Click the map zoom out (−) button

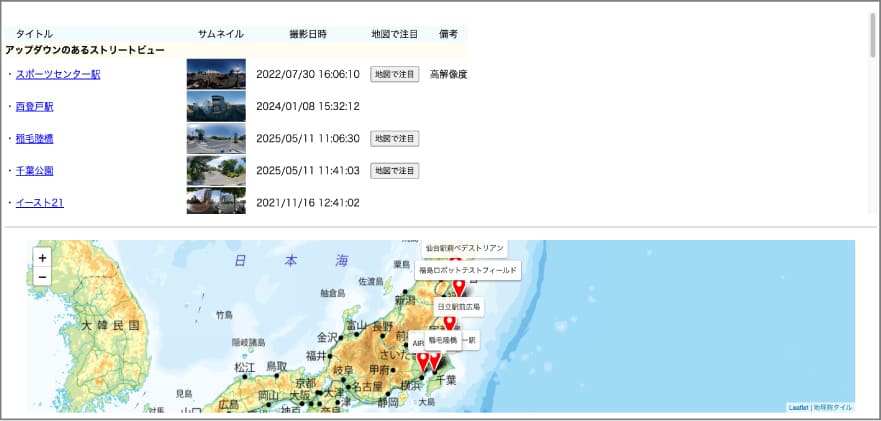pos(42,277)
